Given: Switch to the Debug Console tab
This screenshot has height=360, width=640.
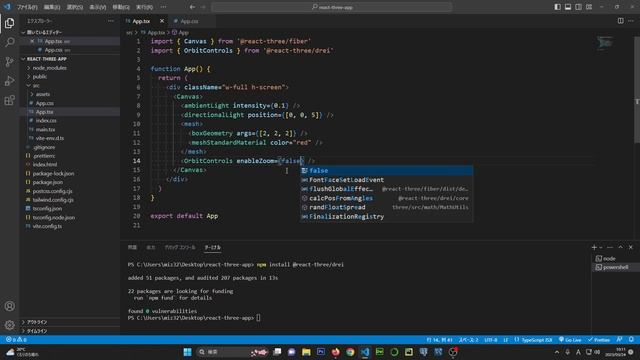Looking at the screenshot, I should [180, 247].
